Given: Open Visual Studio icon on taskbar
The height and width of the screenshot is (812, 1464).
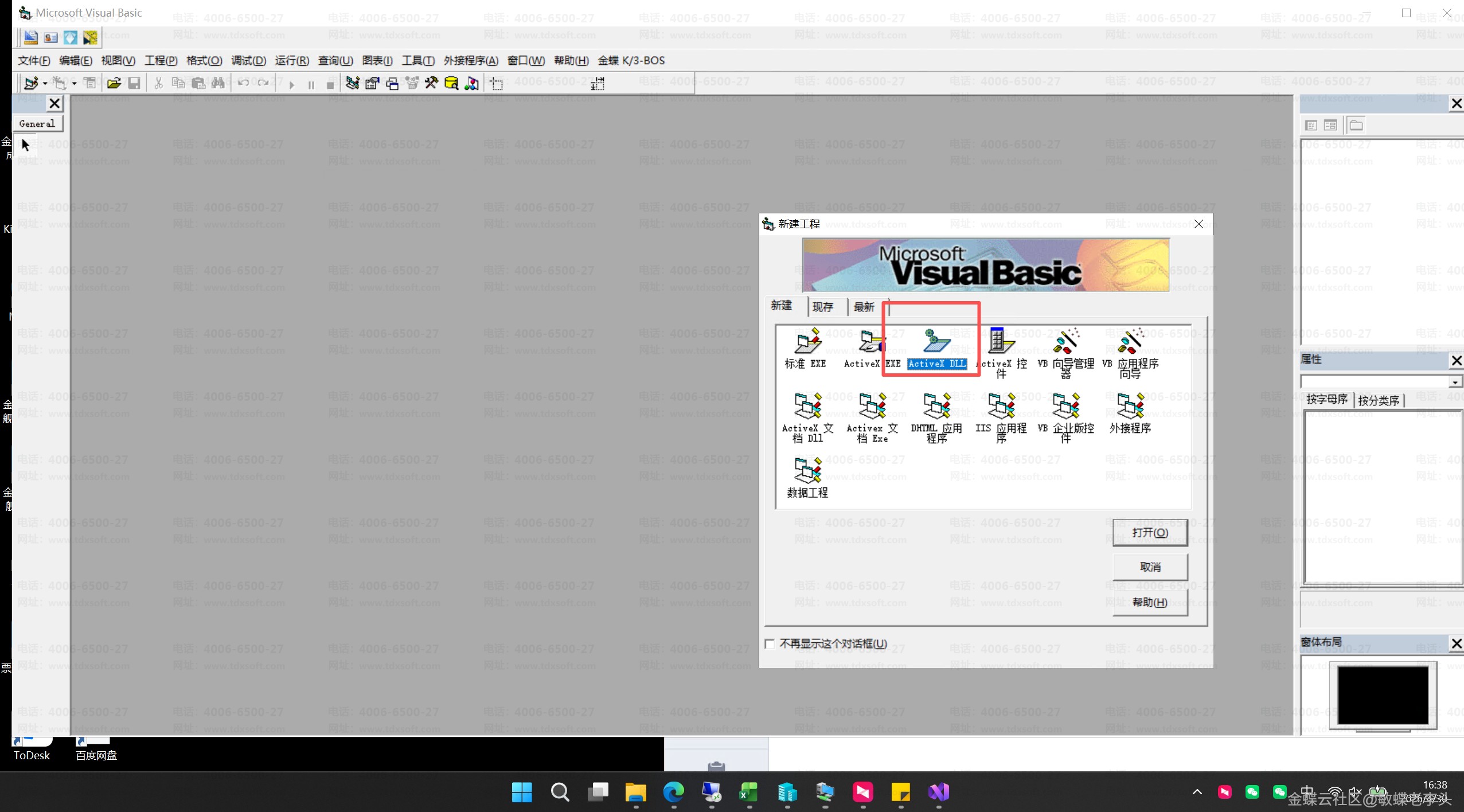Looking at the screenshot, I should pyautogui.click(x=939, y=792).
